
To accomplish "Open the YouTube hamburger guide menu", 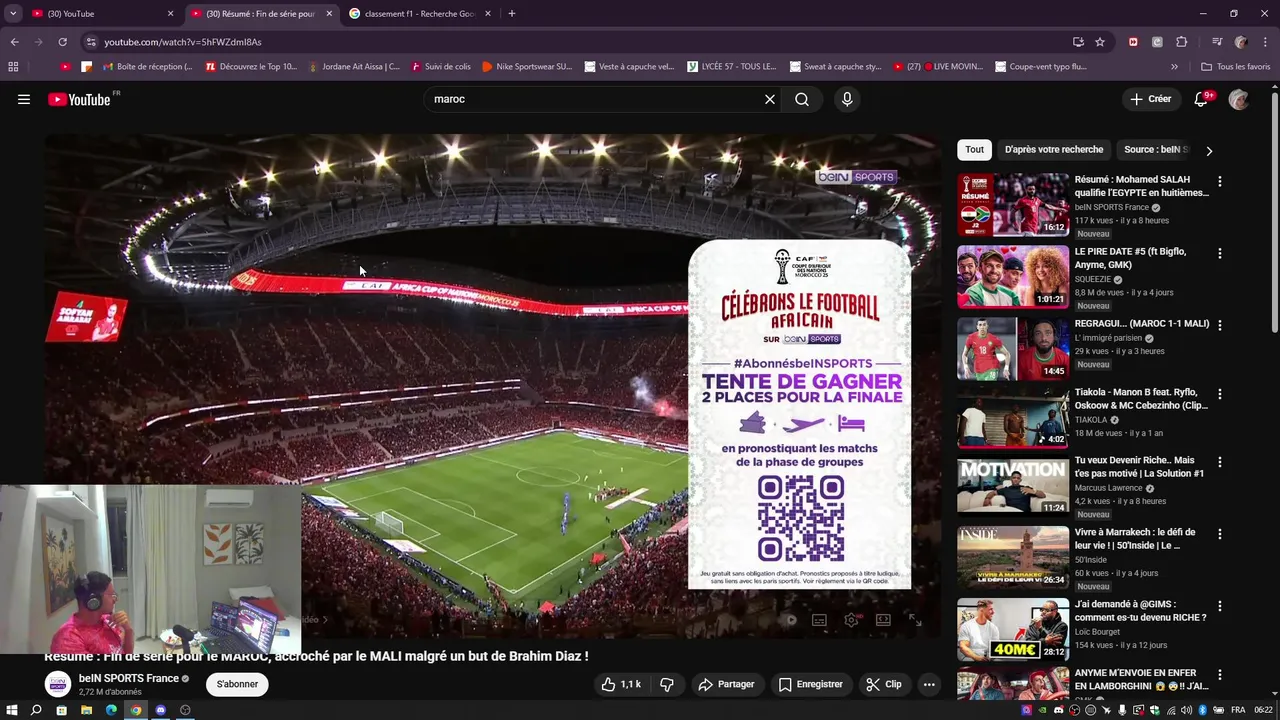I will (24, 99).
